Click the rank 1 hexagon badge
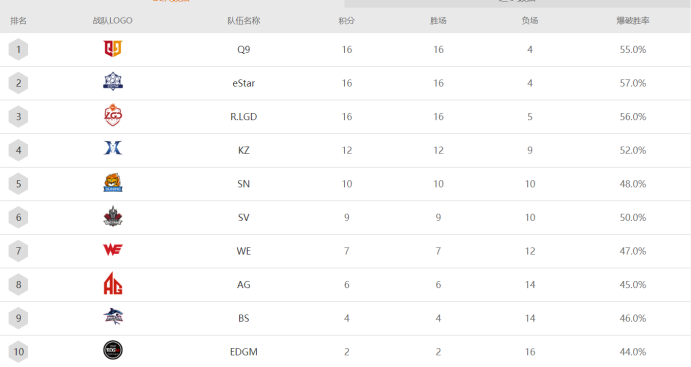 pyautogui.click(x=18, y=49)
